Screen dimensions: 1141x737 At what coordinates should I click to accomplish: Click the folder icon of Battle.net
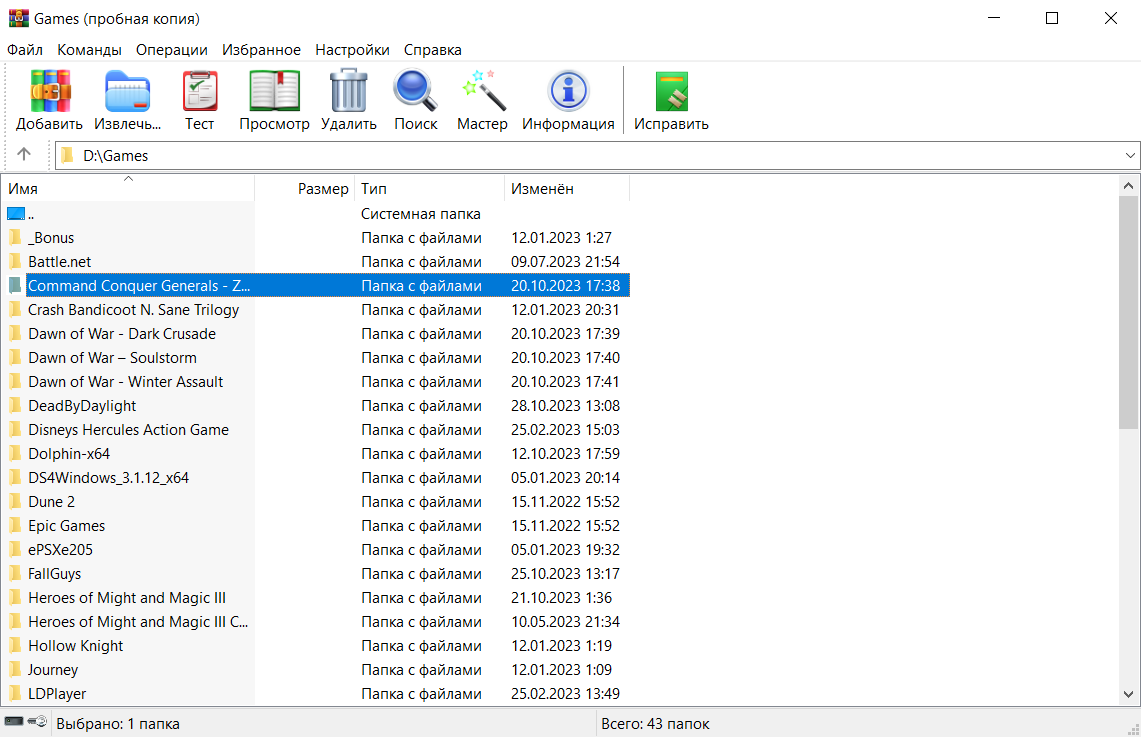(15, 262)
